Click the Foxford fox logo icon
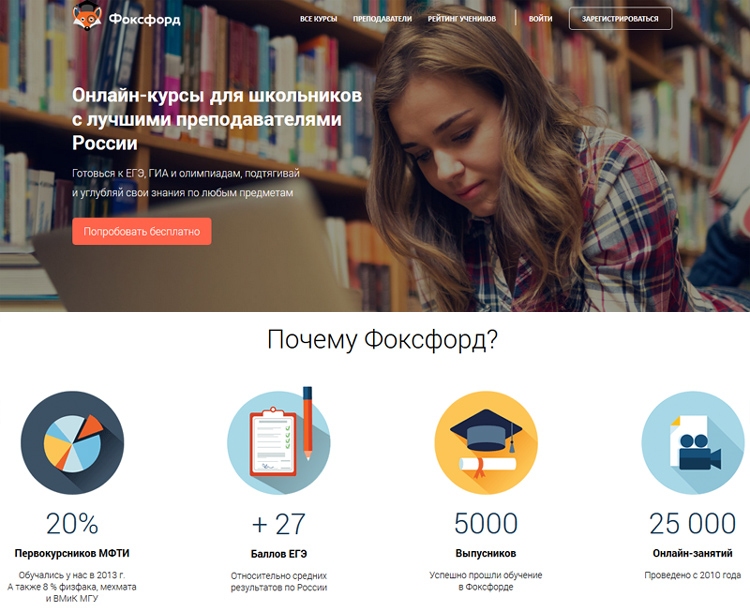Viewport: 750px width, 612px height. (x=87, y=15)
